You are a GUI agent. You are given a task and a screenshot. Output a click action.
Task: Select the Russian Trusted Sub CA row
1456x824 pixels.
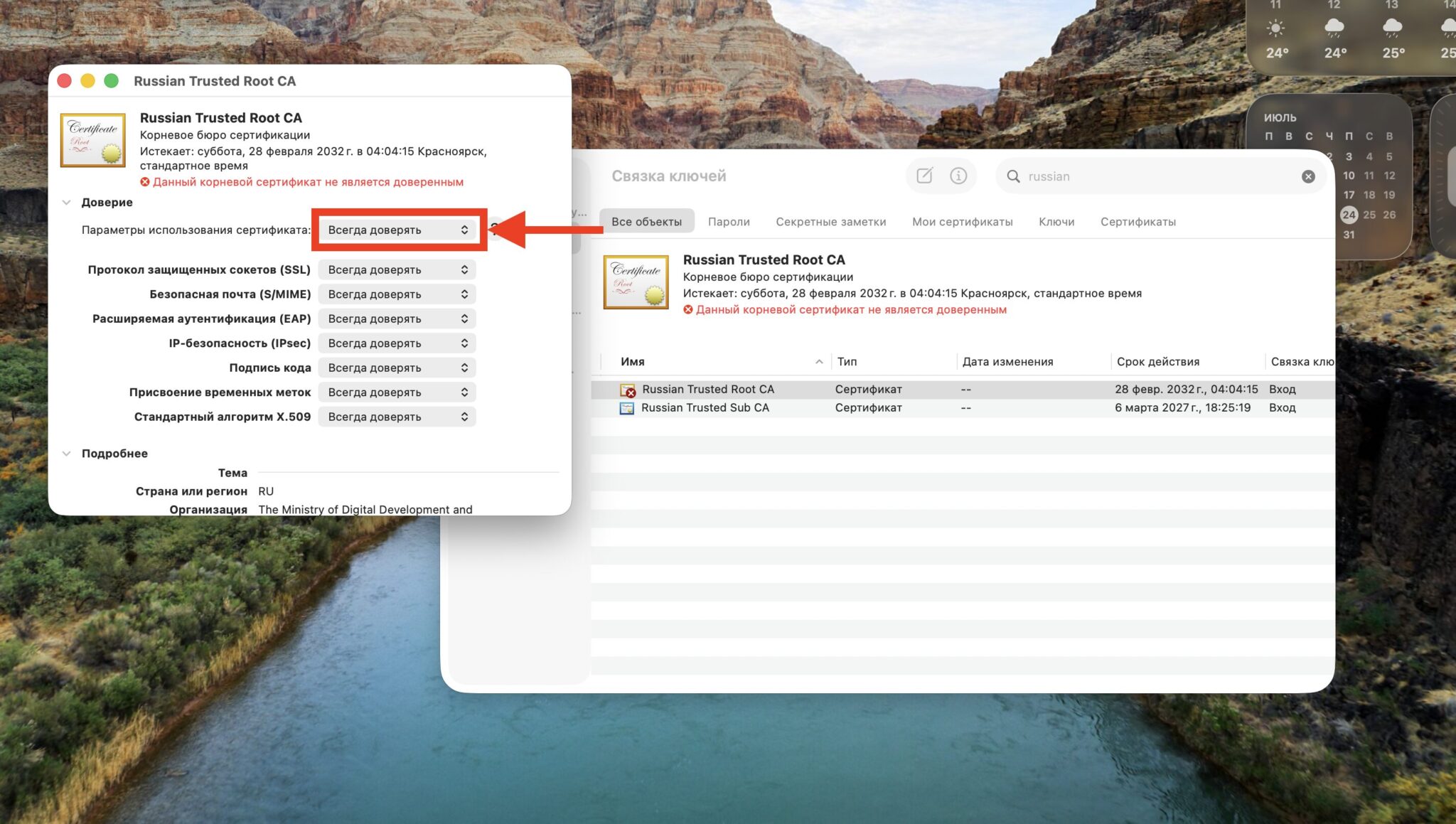[963, 408]
